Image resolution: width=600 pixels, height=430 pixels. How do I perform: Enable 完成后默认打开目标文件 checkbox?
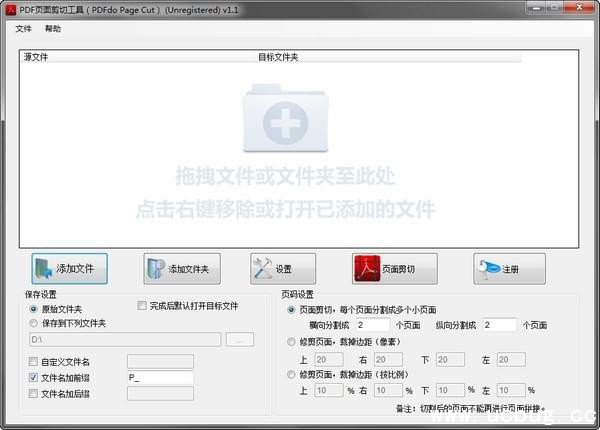coord(142,306)
